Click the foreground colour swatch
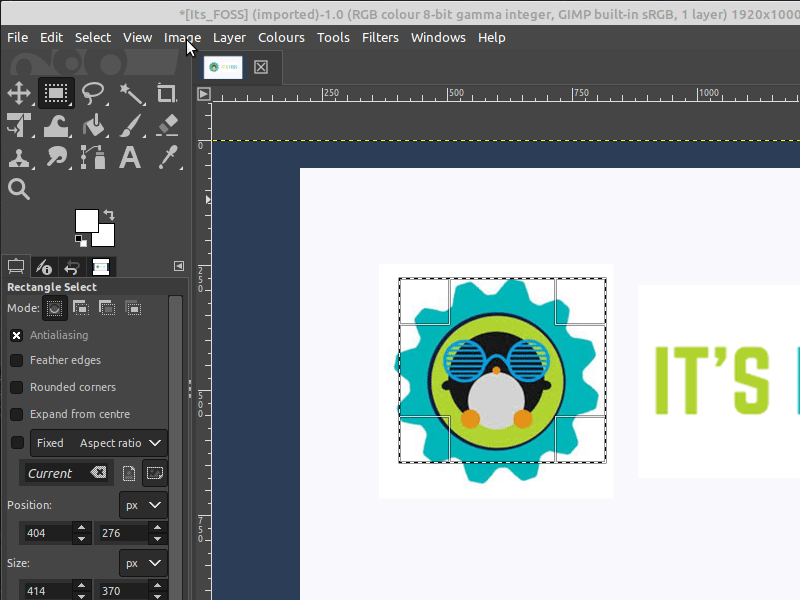The height and width of the screenshot is (600, 800). (86, 220)
